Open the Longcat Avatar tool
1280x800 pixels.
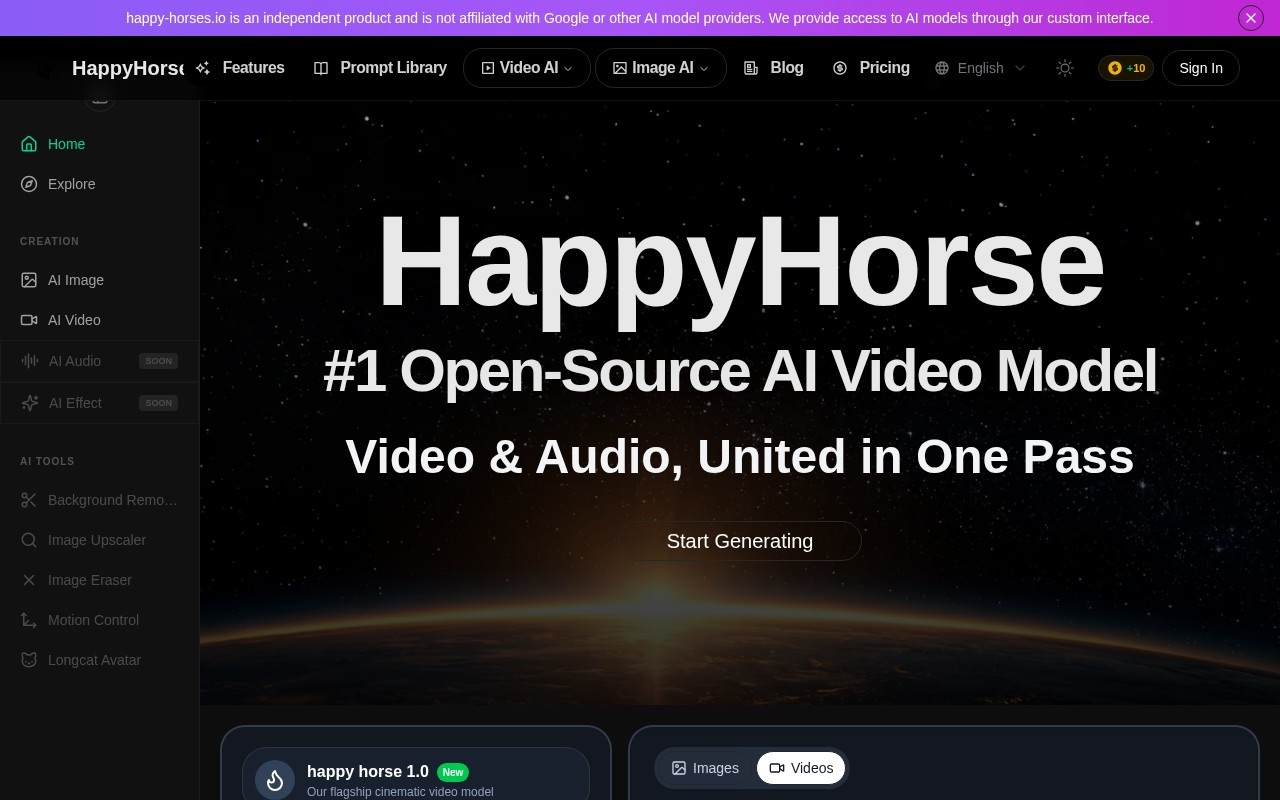tap(99, 660)
